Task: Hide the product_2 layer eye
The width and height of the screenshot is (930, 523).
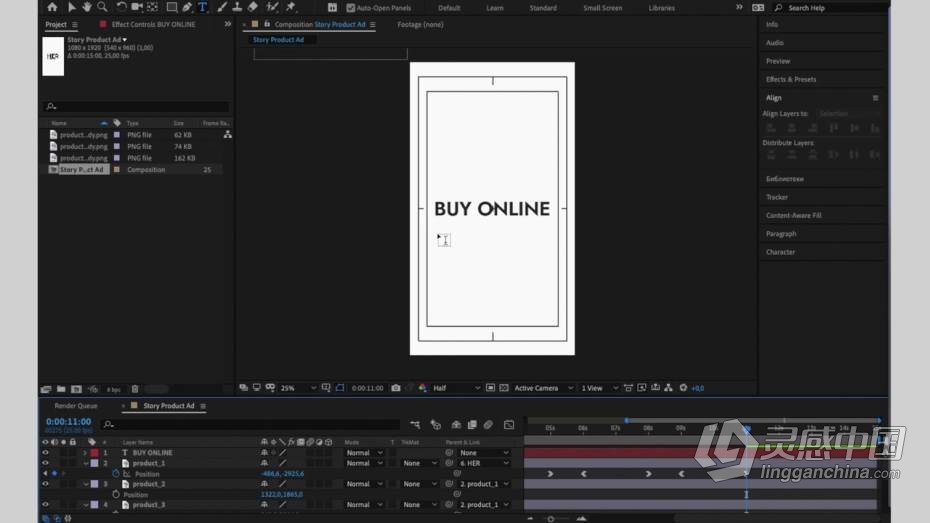Action: point(45,484)
